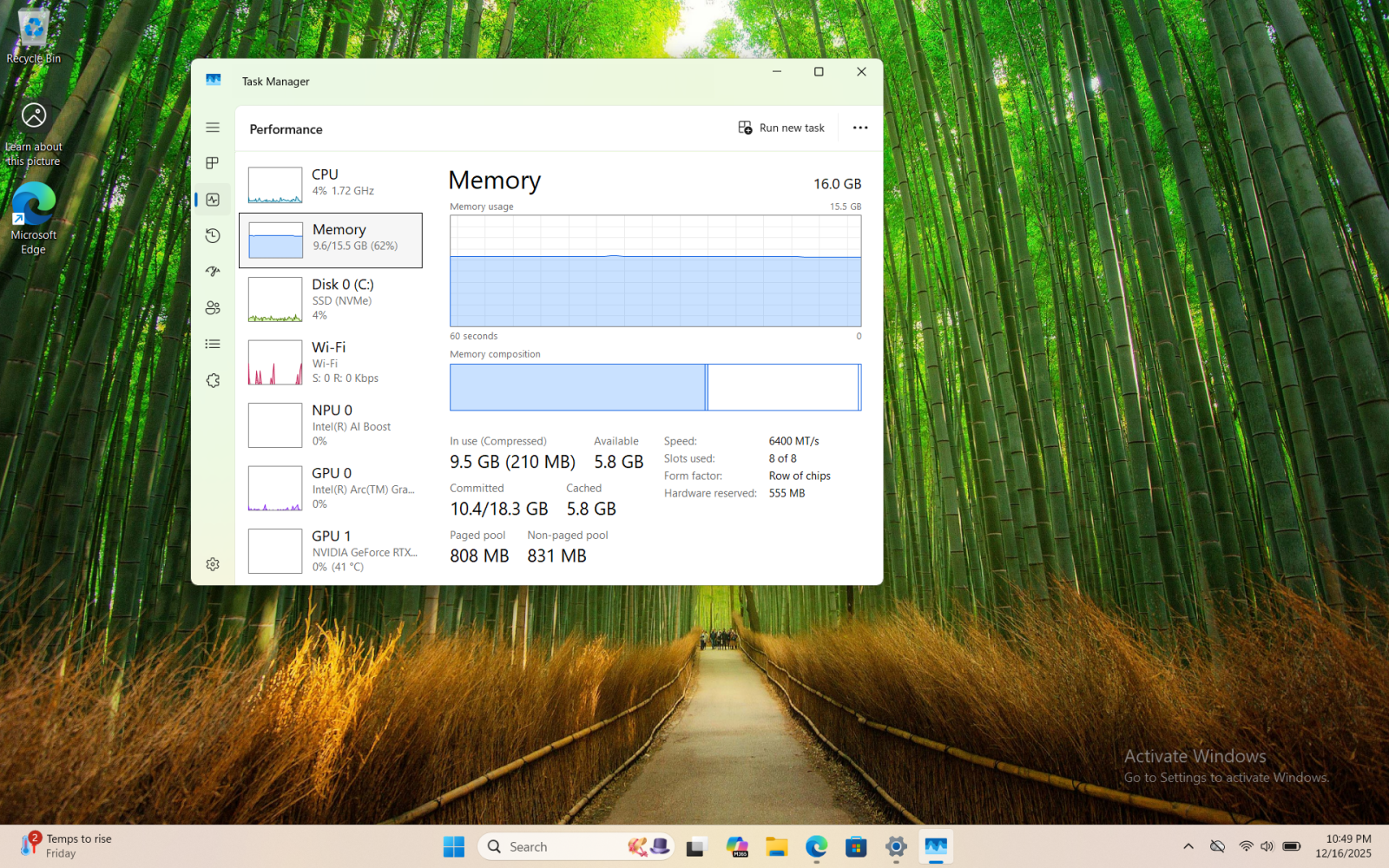Open the three-dot more options menu
The width and height of the screenshot is (1389, 868).
[859, 128]
